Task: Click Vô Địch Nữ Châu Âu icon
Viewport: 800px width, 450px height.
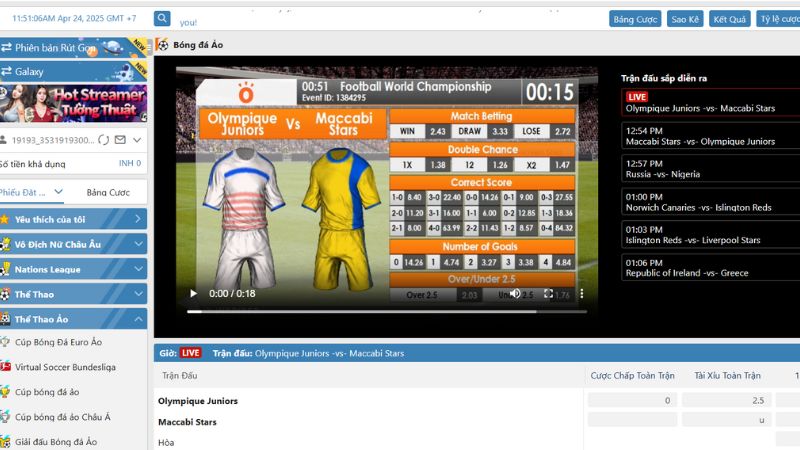Action: (x=5, y=244)
